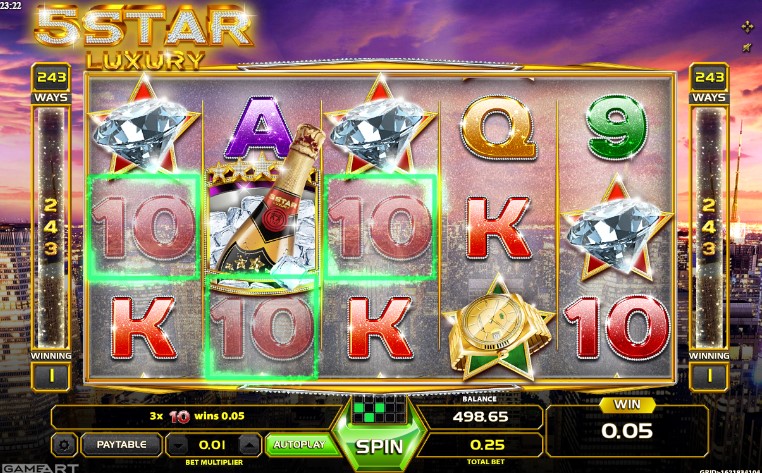Click the bet multiplier value 0.01

(212, 445)
